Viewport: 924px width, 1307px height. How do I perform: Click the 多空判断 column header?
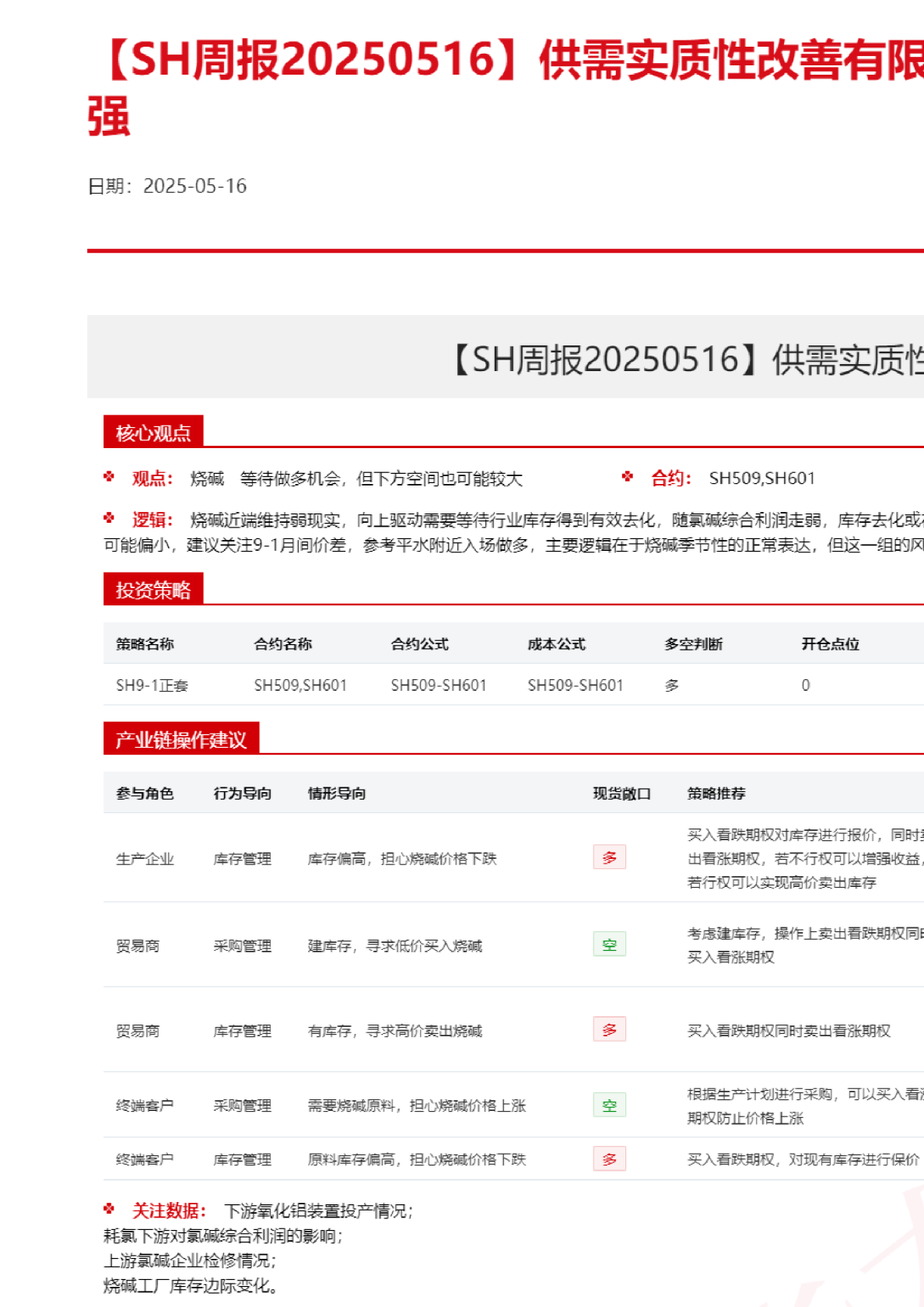(693, 644)
